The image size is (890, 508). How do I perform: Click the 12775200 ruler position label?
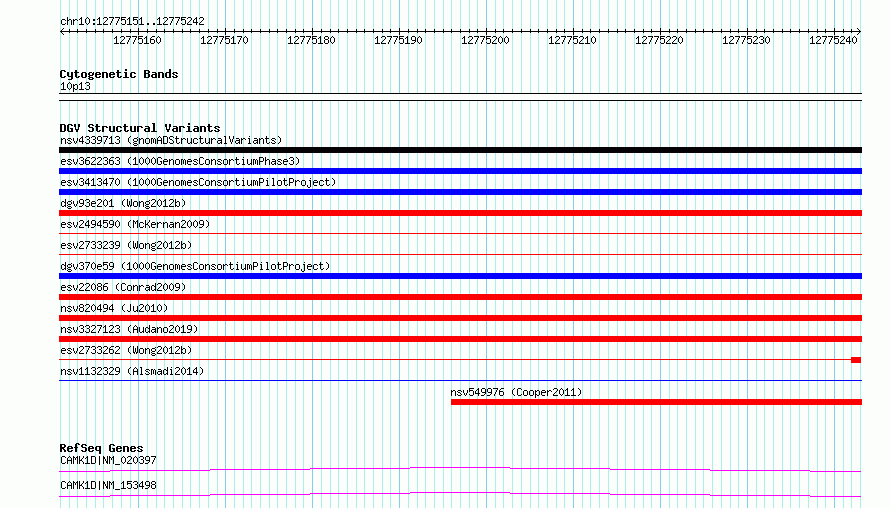click(485, 40)
